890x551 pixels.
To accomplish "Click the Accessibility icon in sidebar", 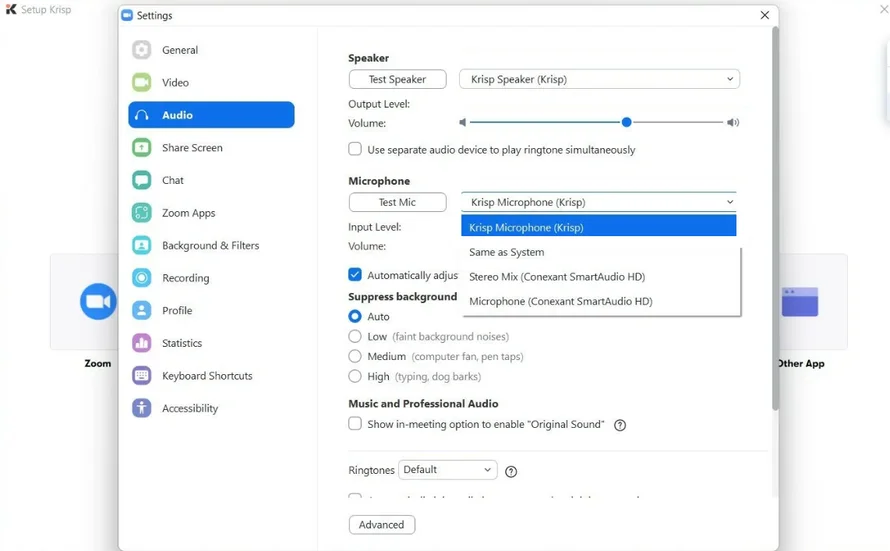I will click(x=141, y=408).
